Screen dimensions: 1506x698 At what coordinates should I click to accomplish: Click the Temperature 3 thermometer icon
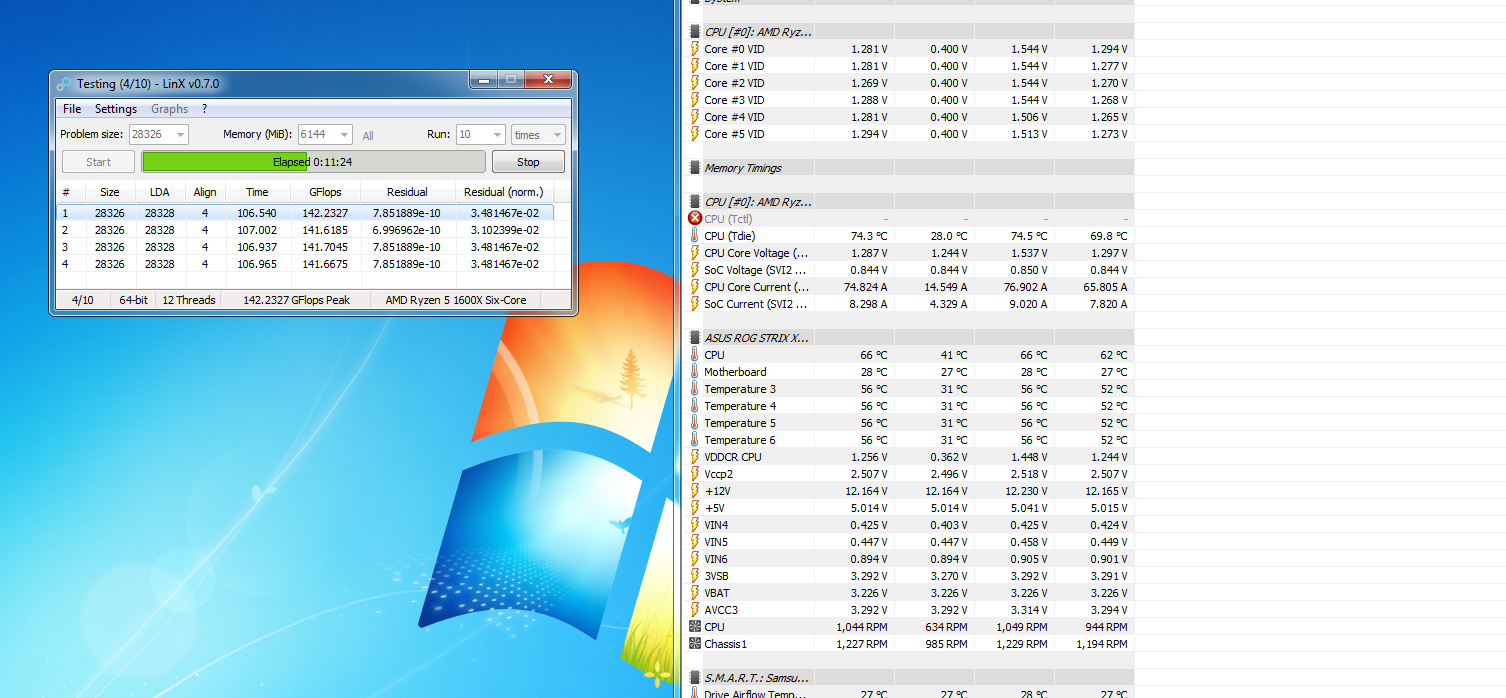695,389
